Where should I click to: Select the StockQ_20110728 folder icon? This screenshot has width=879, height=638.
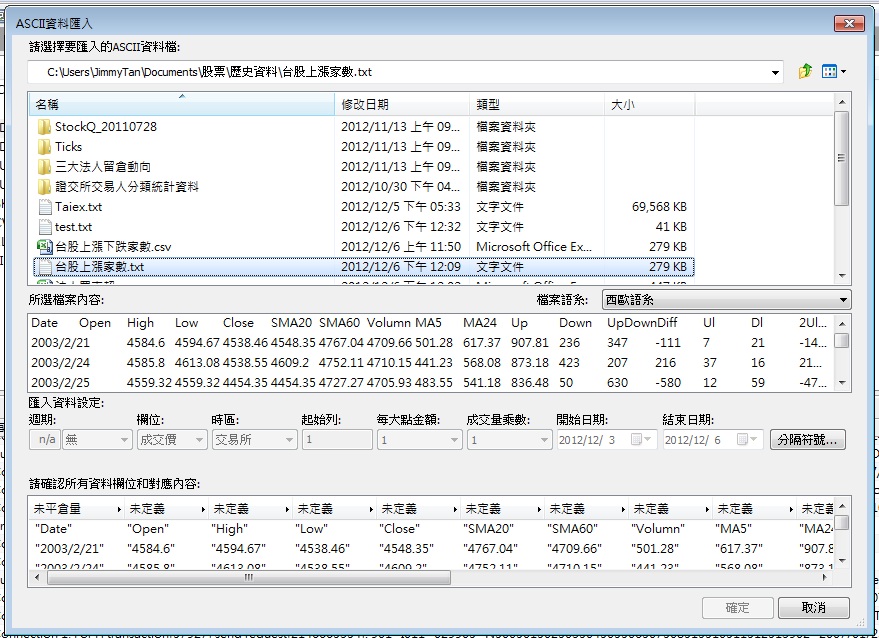[x=44, y=127]
